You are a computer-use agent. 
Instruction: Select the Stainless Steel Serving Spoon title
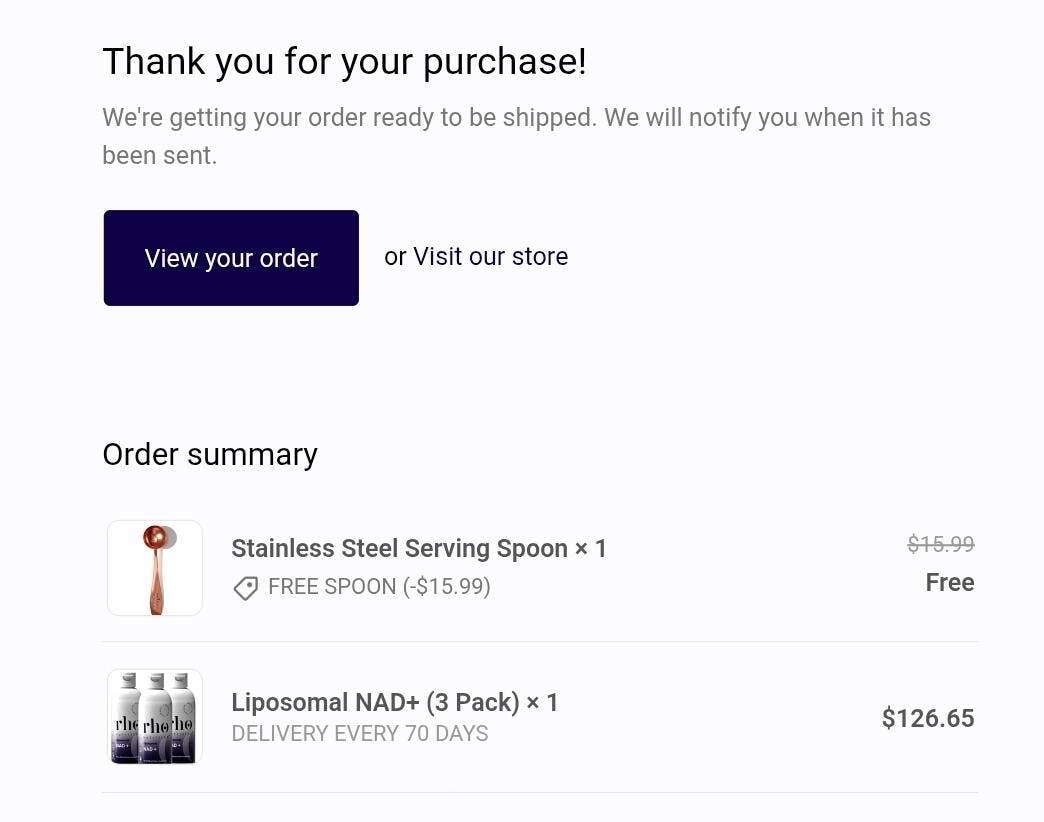coord(400,548)
